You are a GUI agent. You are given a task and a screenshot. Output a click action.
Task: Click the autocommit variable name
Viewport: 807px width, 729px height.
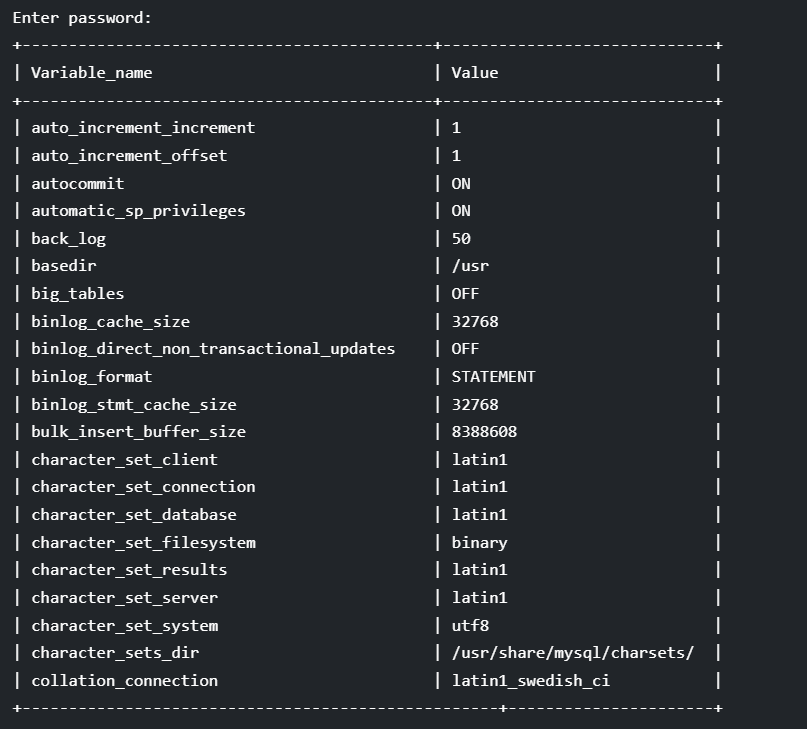[78, 184]
